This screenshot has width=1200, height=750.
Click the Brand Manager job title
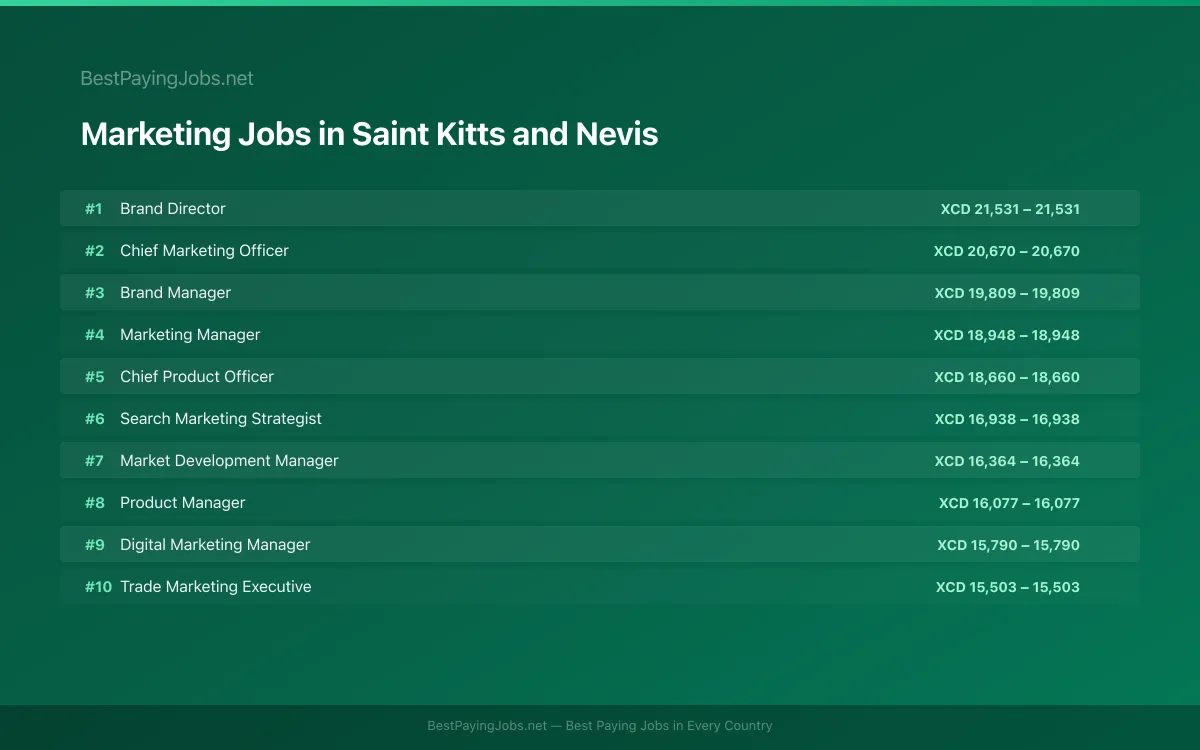pos(175,292)
